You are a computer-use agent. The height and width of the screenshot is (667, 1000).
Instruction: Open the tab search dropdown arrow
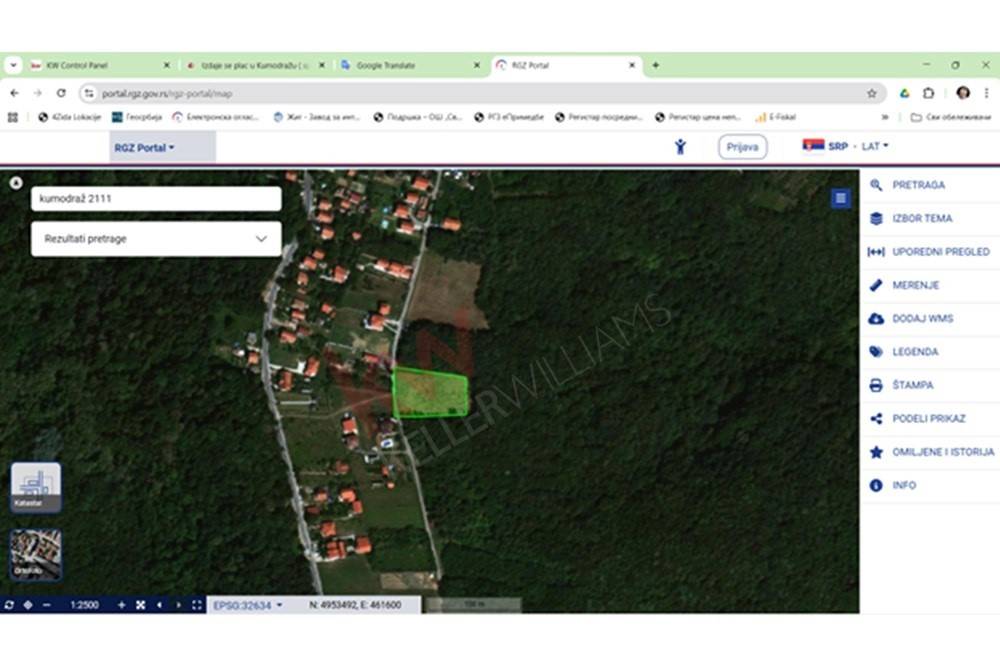(13, 65)
